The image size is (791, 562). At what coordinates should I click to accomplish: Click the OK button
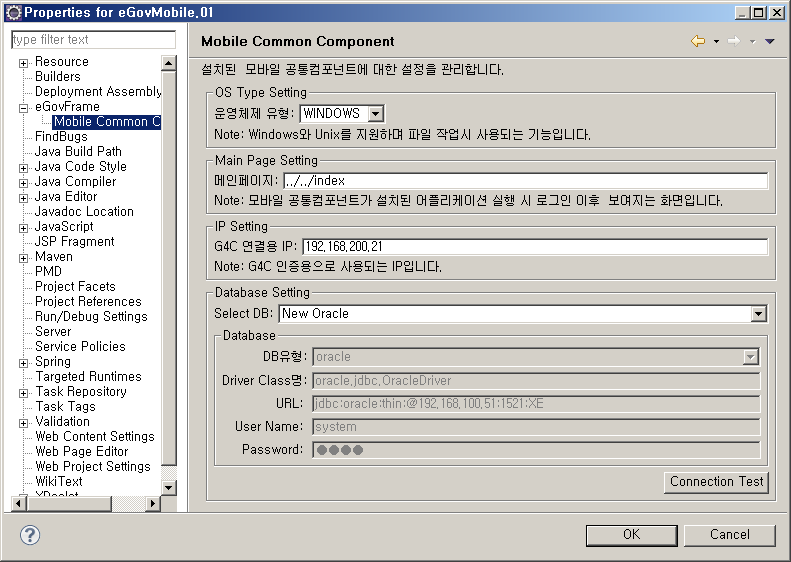[x=631, y=535]
